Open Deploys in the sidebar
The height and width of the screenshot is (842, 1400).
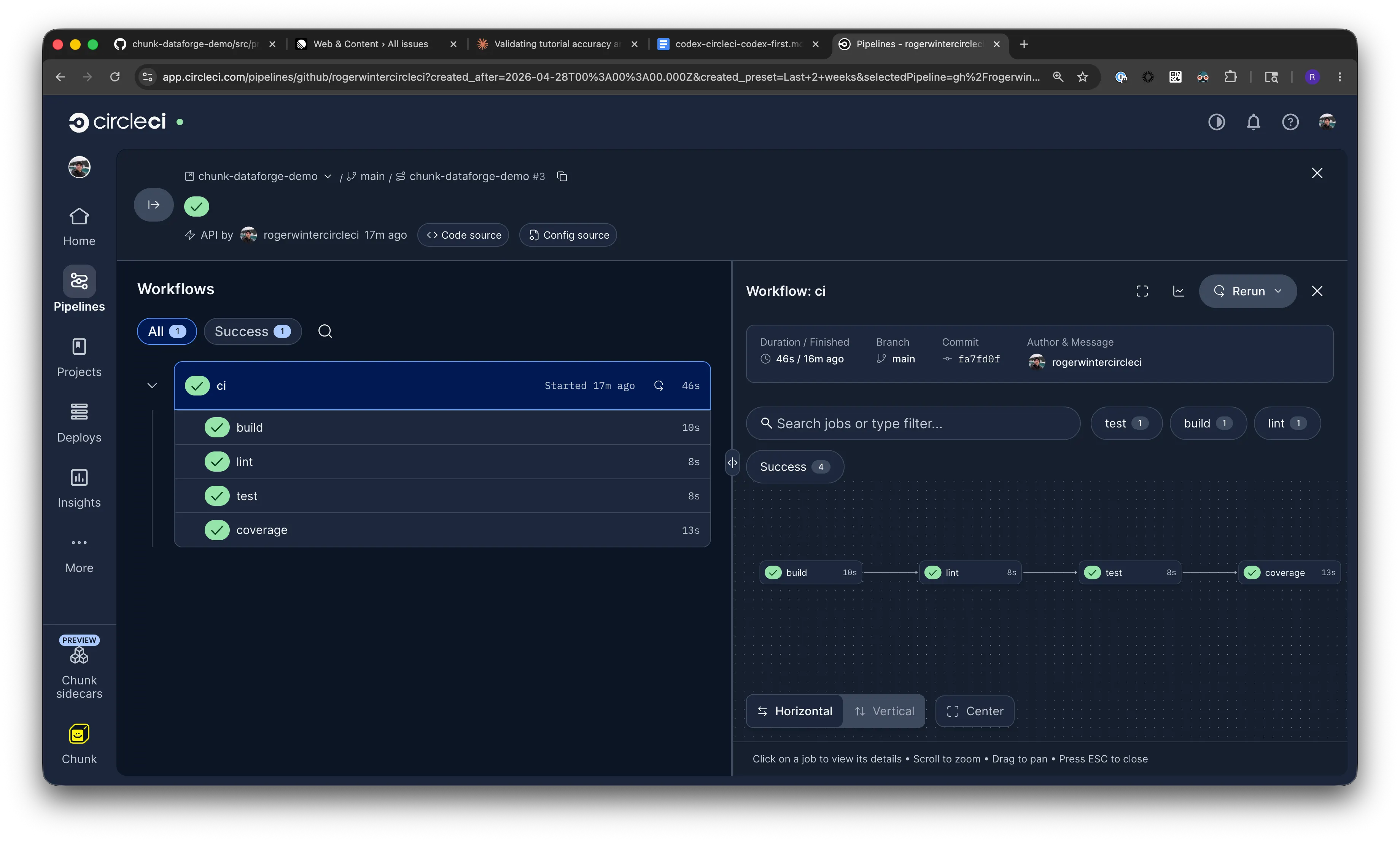pos(79,423)
